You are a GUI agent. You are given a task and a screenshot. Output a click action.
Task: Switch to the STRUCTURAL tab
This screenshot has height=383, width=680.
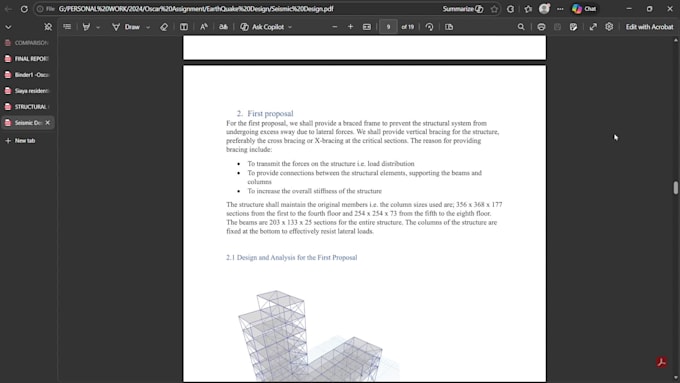[28, 107]
